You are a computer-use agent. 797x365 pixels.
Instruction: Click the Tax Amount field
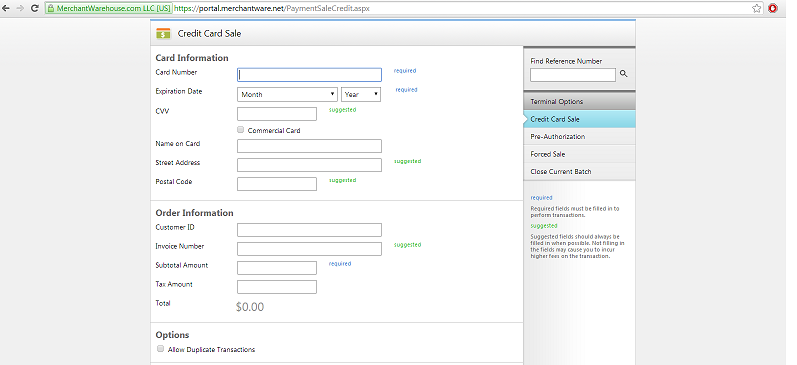coord(277,287)
